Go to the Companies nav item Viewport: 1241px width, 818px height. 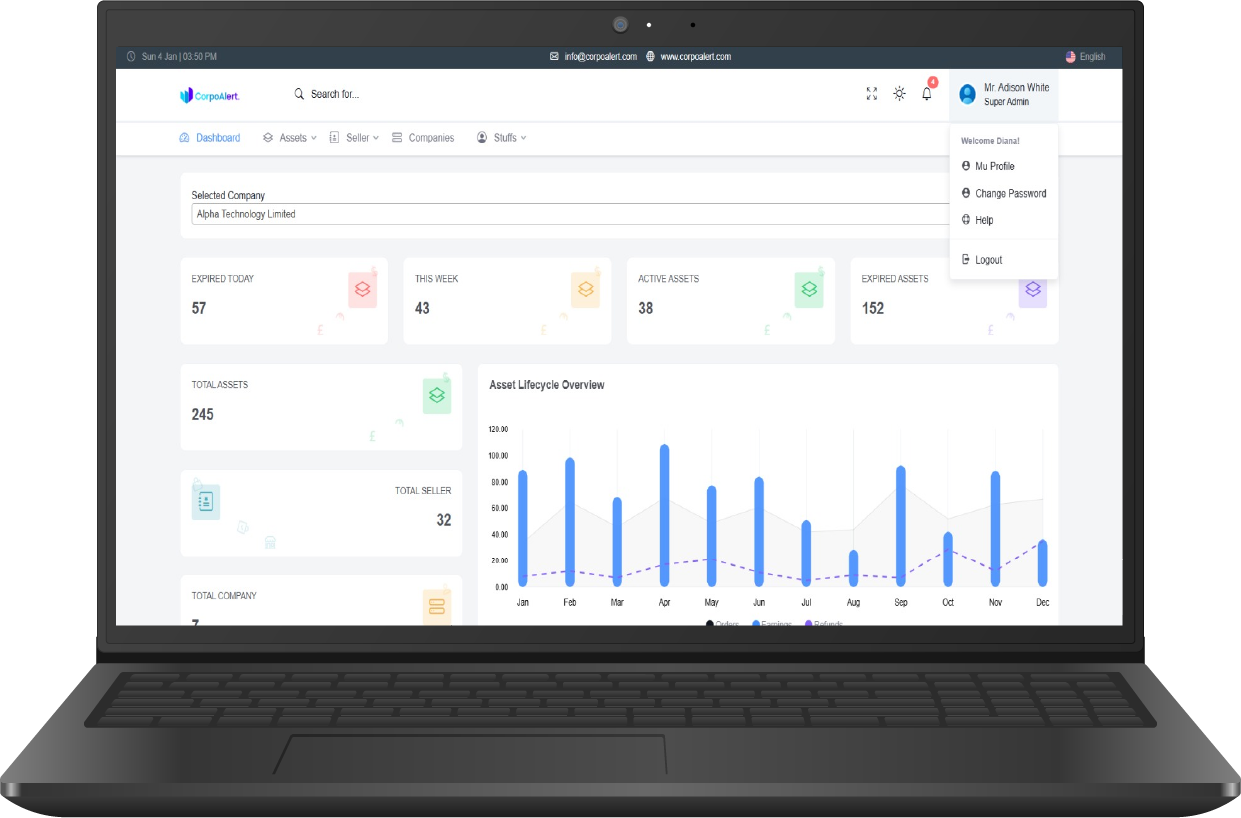(423, 138)
